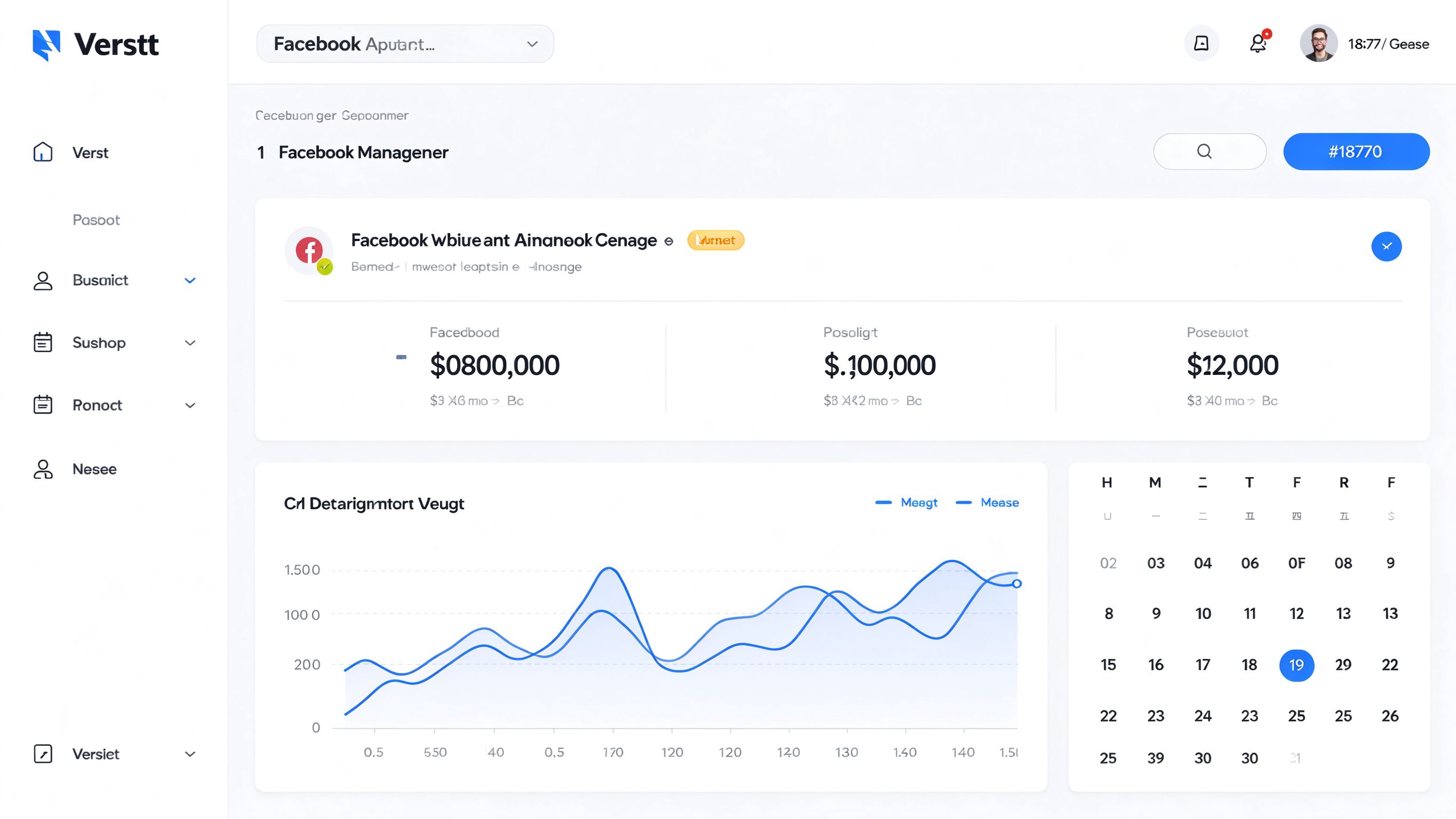Image resolution: width=1456 pixels, height=819 pixels.
Task: Click the Versiet edit icon
Action: [43, 754]
